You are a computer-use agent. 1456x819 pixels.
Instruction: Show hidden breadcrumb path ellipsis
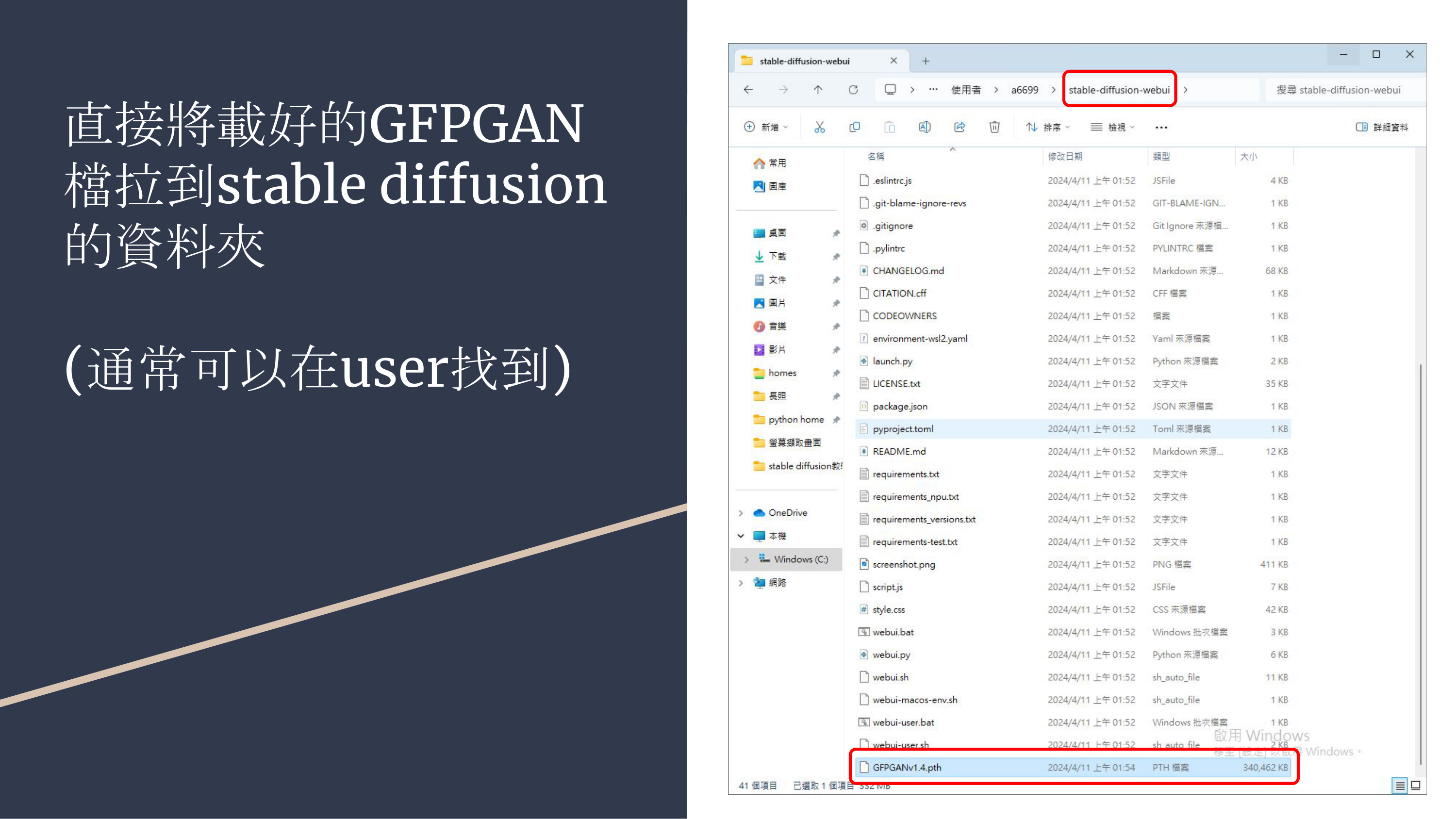coord(933,89)
